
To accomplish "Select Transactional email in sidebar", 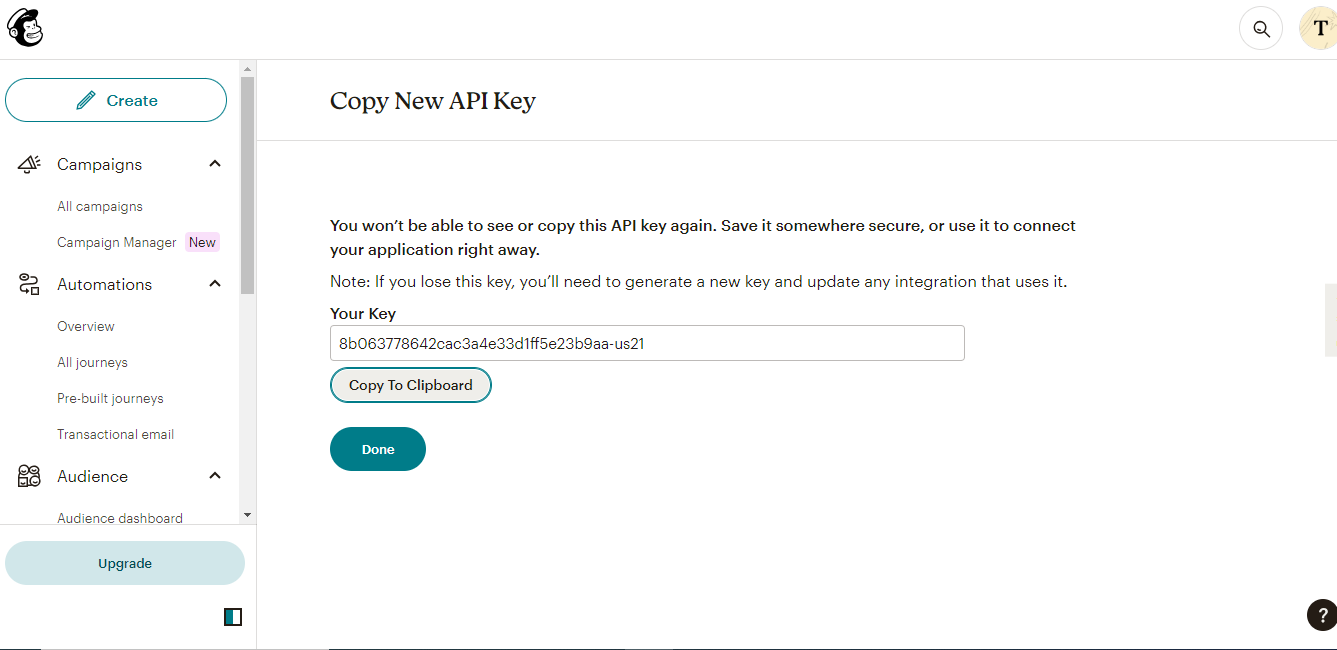I will click(x=115, y=434).
